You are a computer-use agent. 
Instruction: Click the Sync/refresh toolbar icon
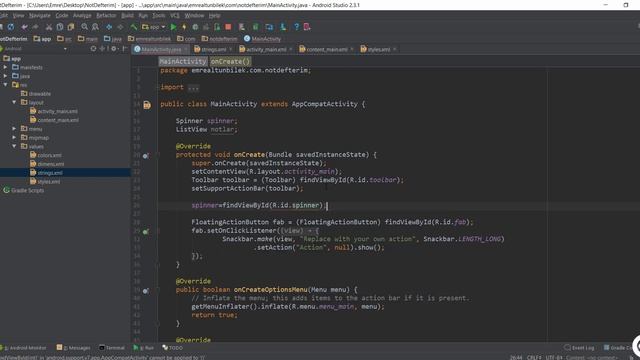pyautogui.click(x=11, y=27)
